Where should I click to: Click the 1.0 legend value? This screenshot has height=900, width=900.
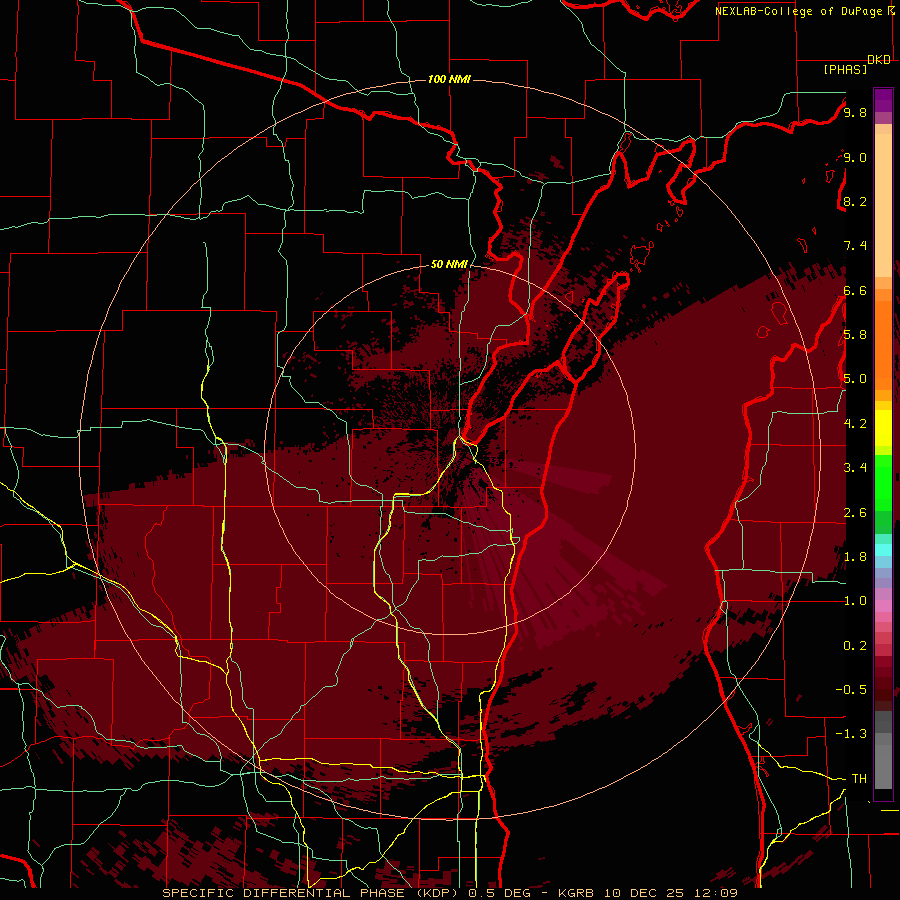point(855,601)
